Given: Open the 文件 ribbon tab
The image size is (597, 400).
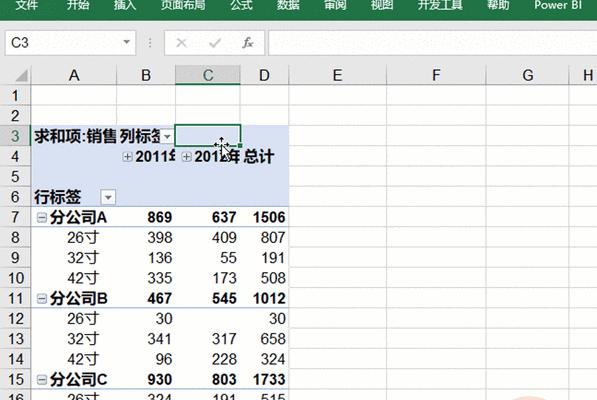Looking at the screenshot, I should [27, 5].
